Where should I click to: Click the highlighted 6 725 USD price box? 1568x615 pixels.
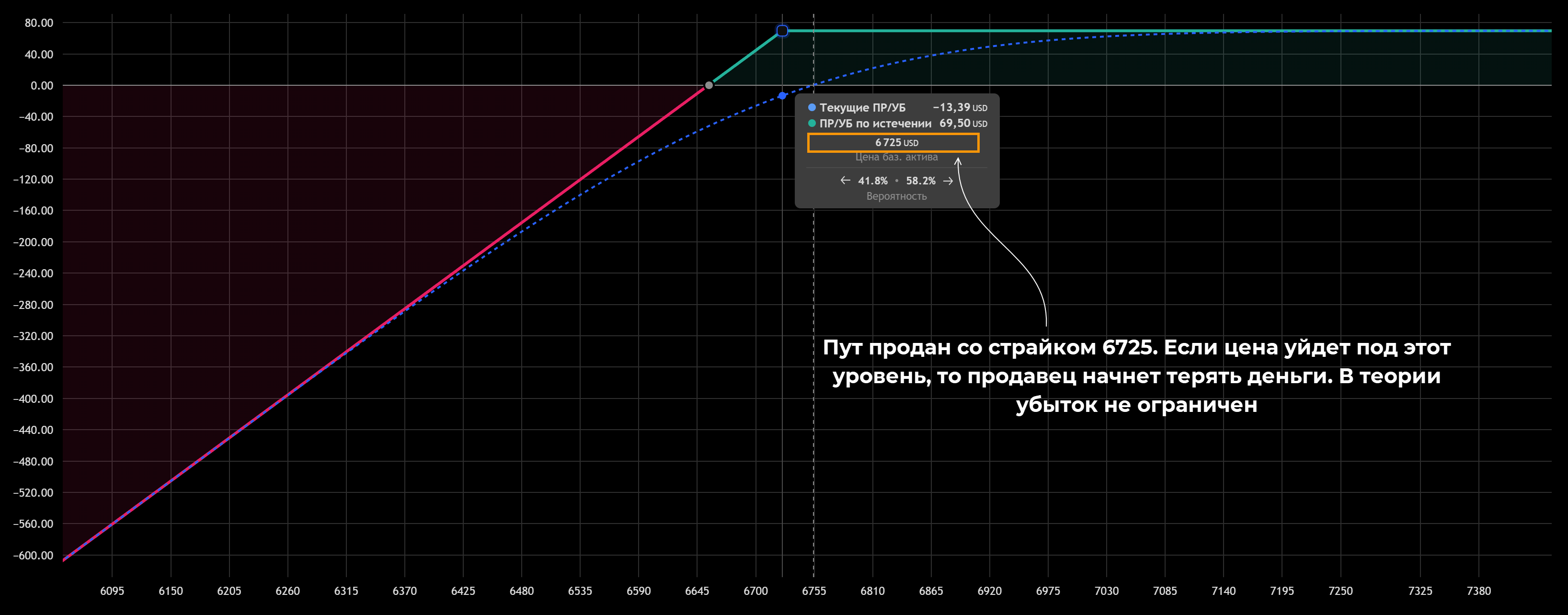[893, 143]
